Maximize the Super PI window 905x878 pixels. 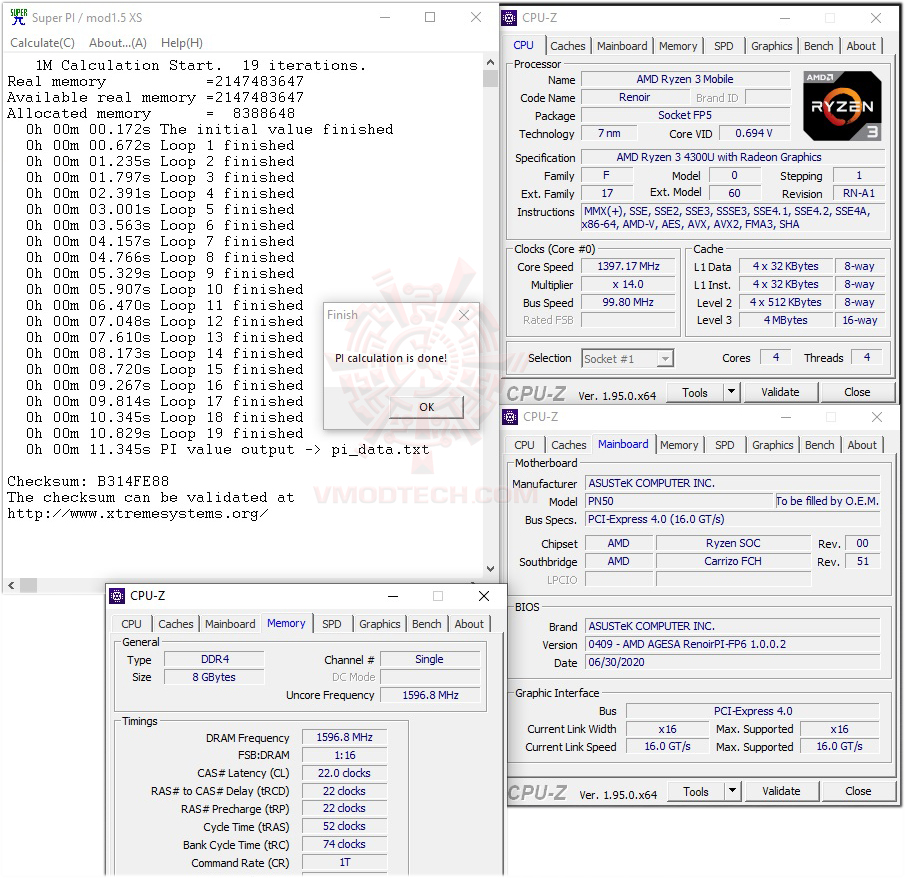point(430,17)
